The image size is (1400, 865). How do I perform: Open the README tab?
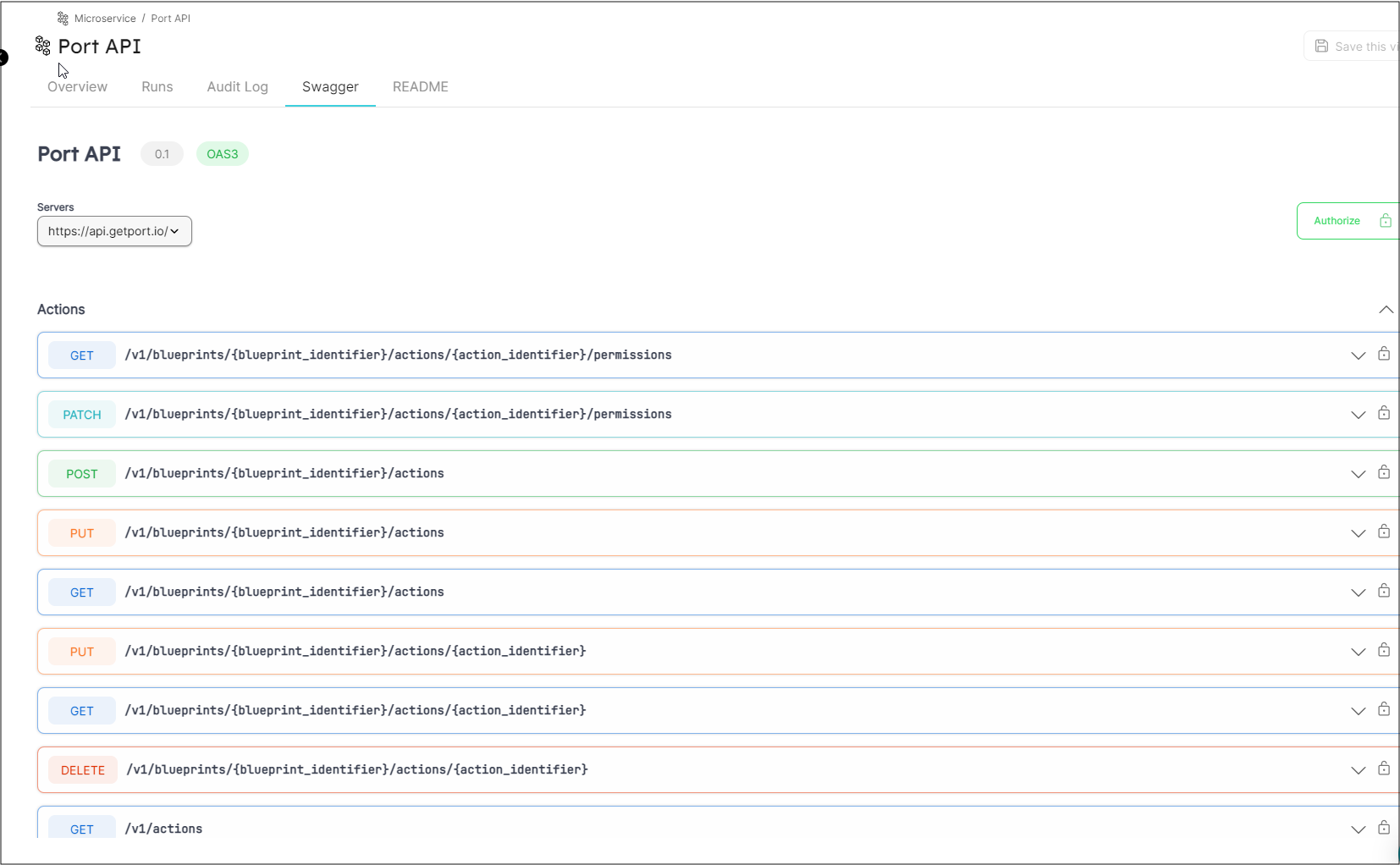420,86
